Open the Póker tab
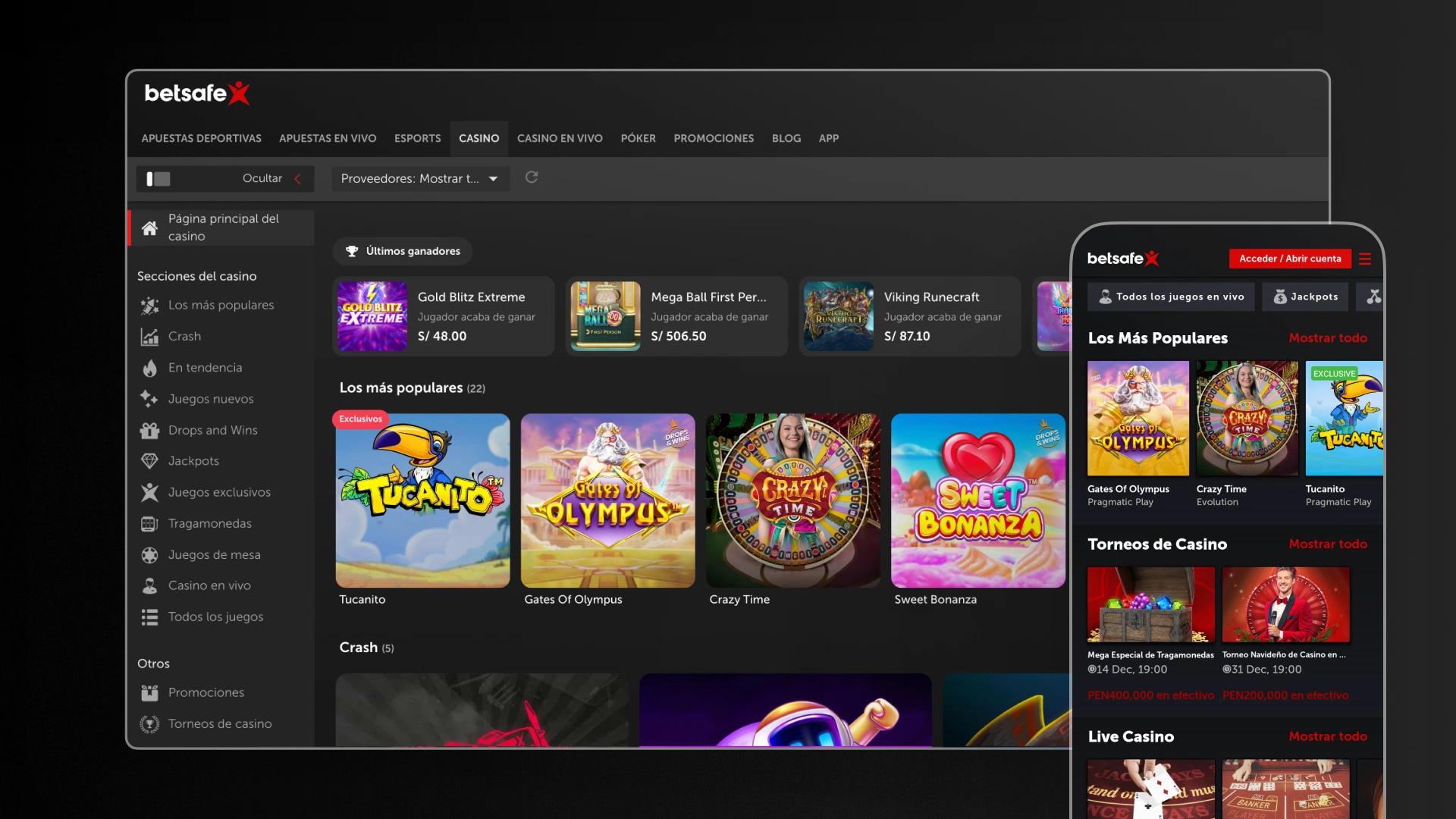Viewport: 1456px width, 819px height. click(638, 138)
